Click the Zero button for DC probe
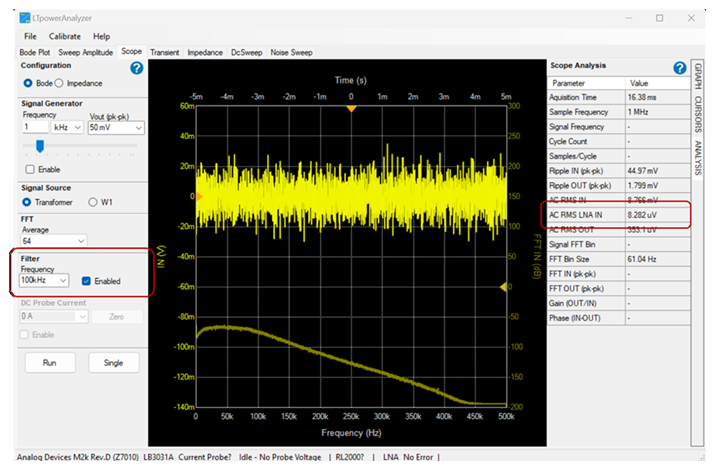Screen dimensions: 715x474 point(116,317)
